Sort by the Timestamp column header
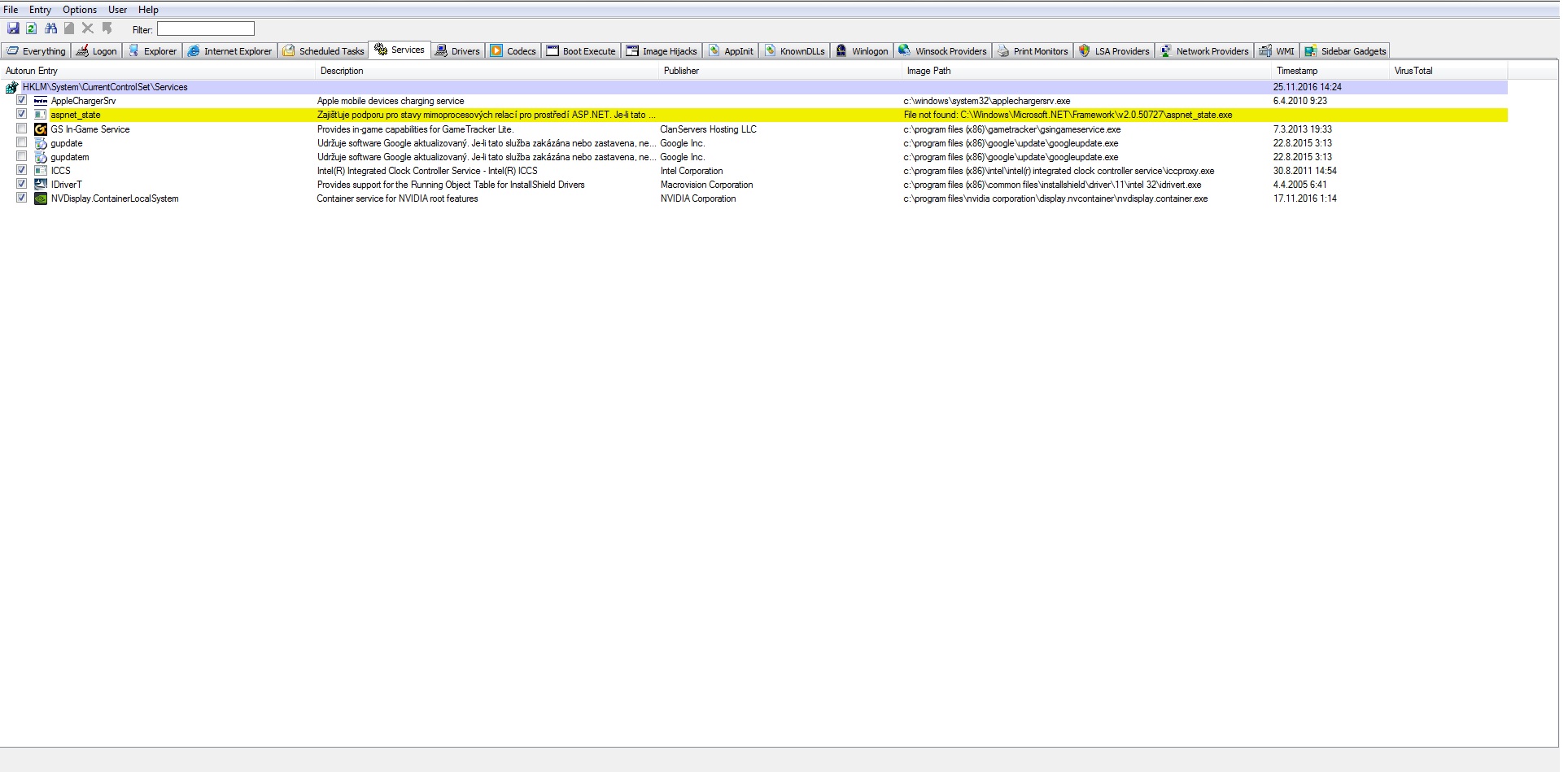Screen dimensions: 1568x772 click(1330, 71)
